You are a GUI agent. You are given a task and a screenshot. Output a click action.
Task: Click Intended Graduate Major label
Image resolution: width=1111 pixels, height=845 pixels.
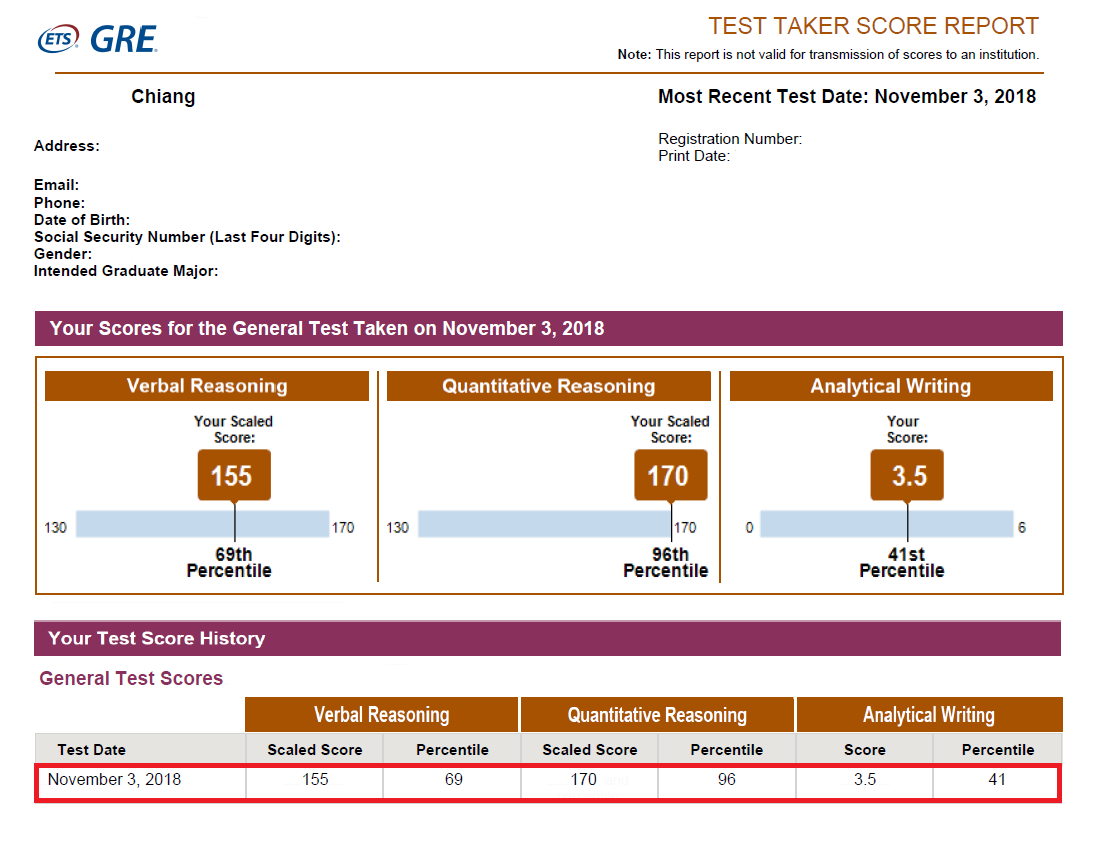pyautogui.click(x=126, y=271)
